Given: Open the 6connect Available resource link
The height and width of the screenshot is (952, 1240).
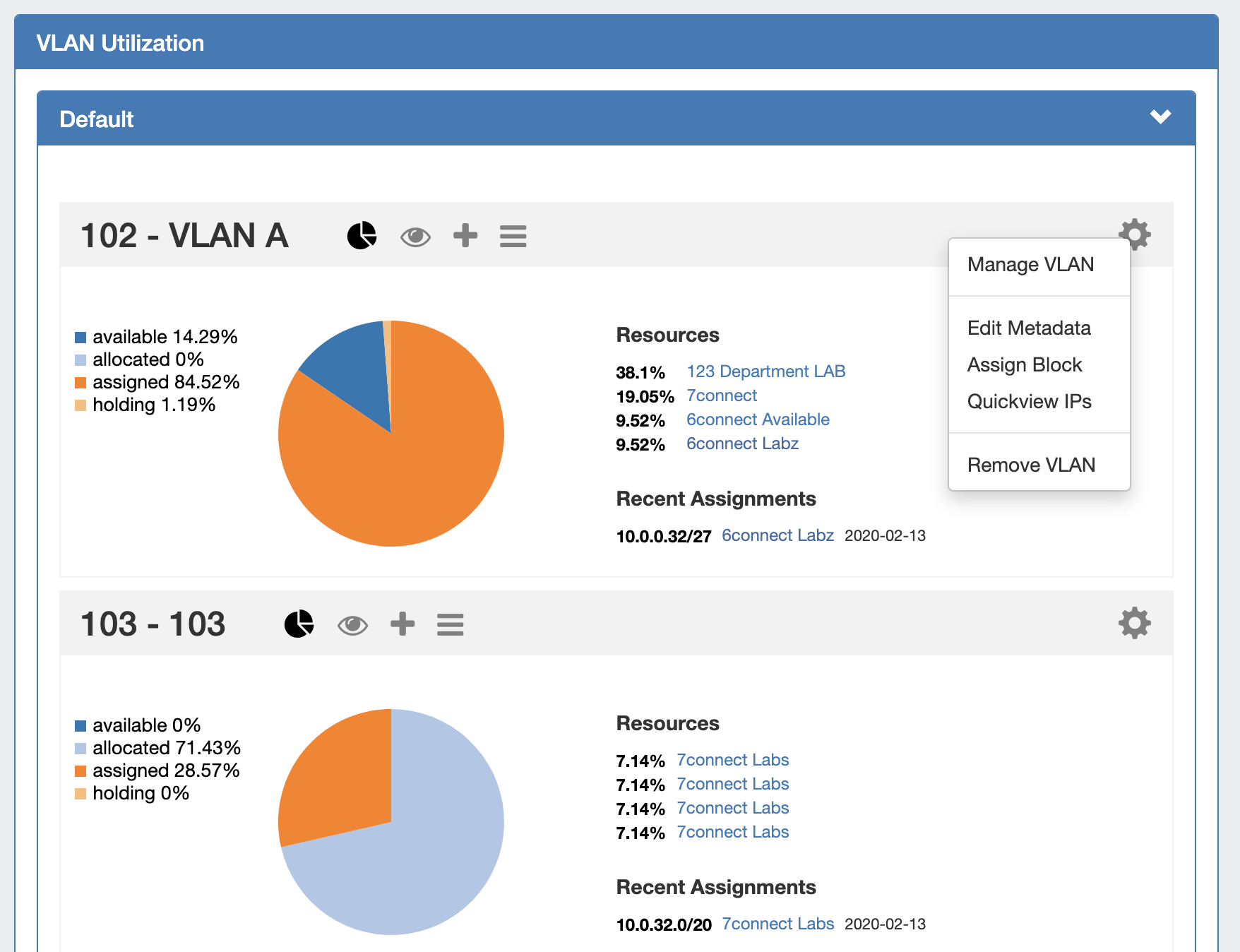Looking at the screenshot, I should [x=758, y=420].
